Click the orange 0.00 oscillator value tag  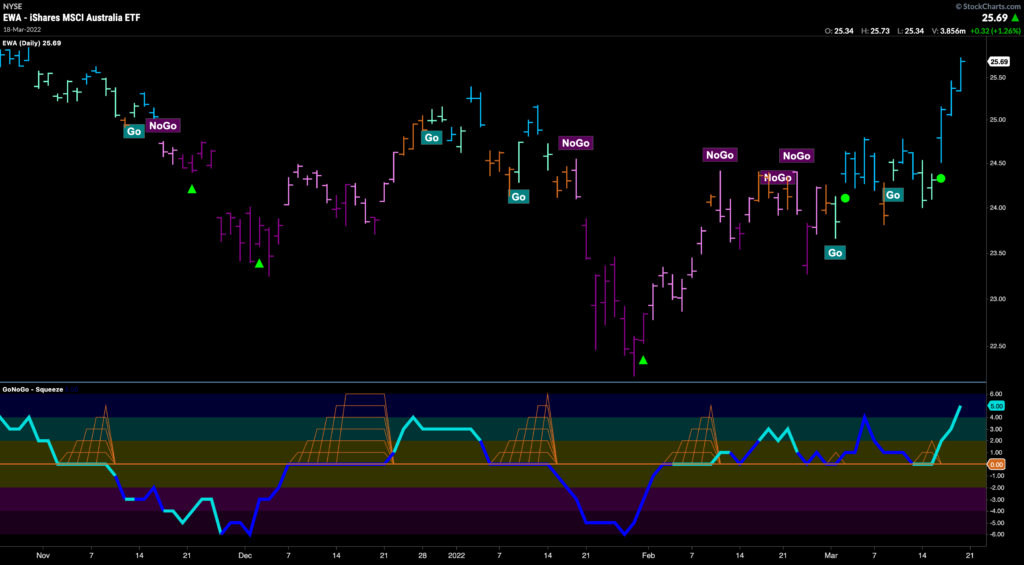click(x=997, y=464)
